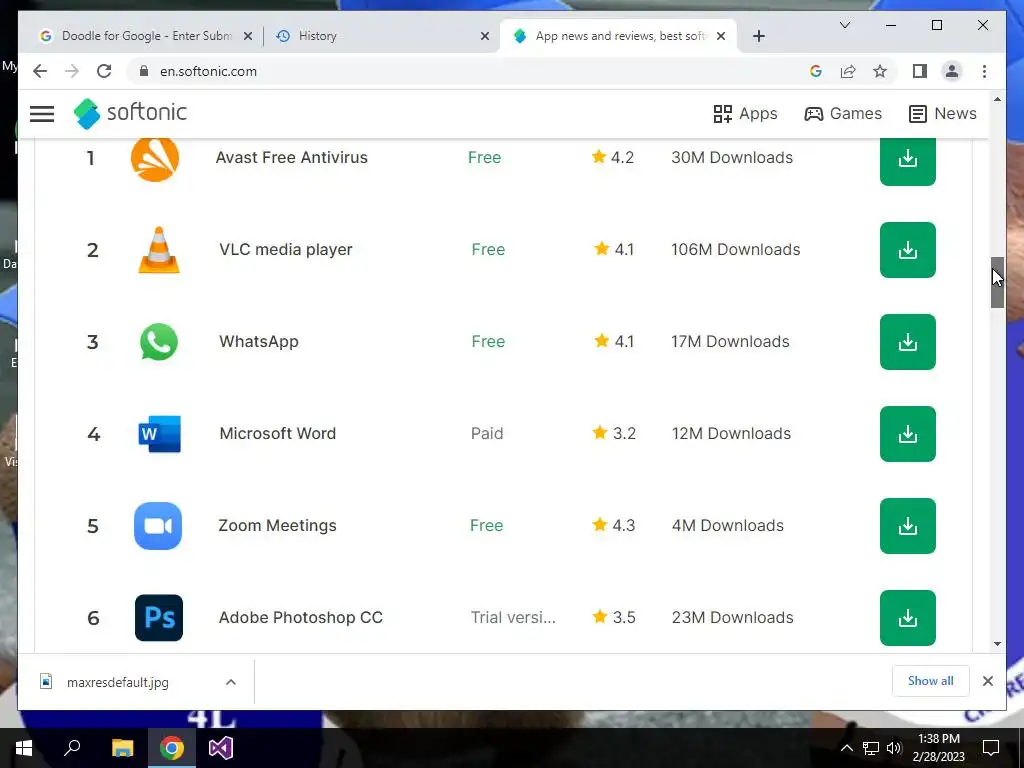Open a new browser tab
This screenshot has width=1024, height=768.
[759, 37]
